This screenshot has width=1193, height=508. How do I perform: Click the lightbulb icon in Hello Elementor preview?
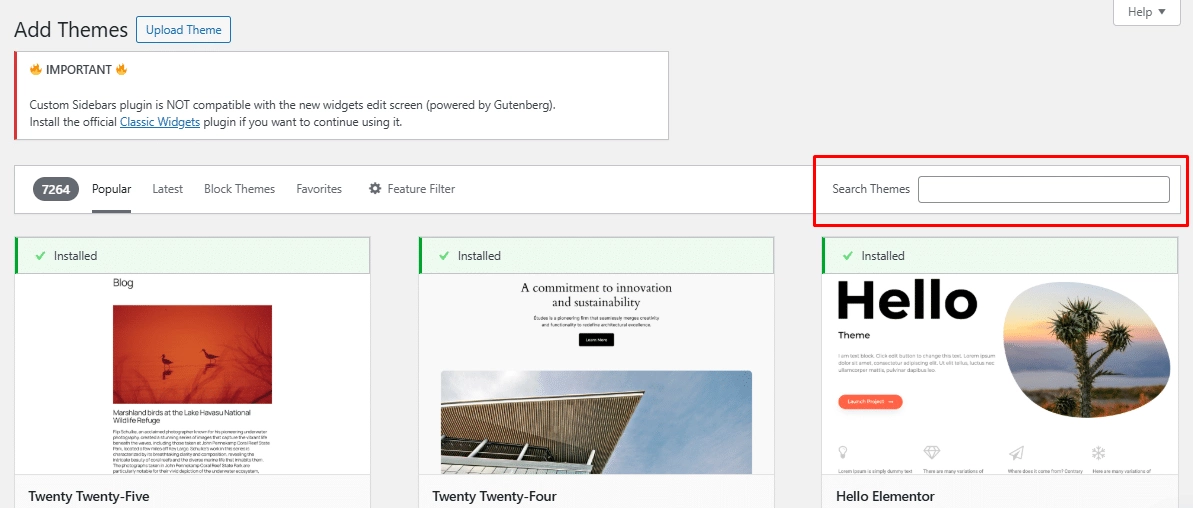(x=843, y=452)
